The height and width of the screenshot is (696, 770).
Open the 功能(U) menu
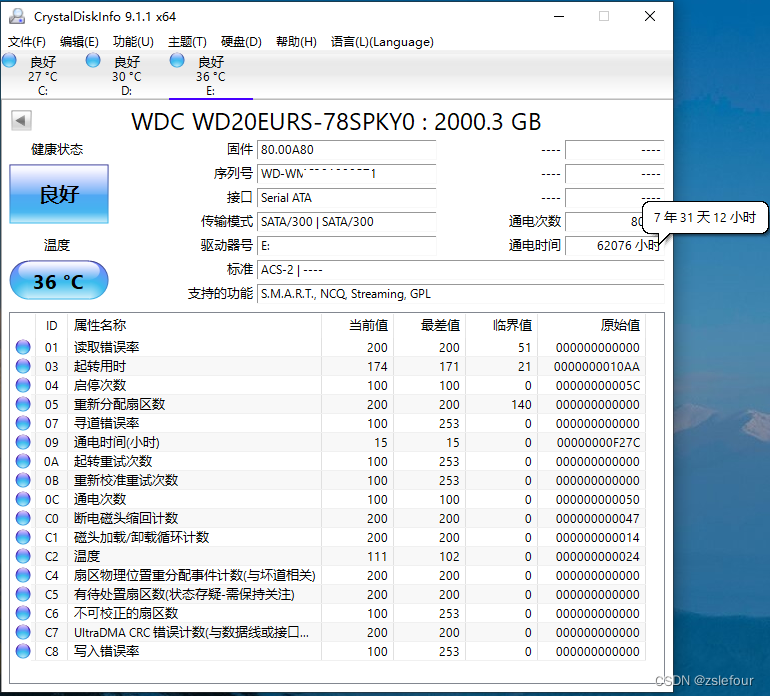[x=133, y=42]
